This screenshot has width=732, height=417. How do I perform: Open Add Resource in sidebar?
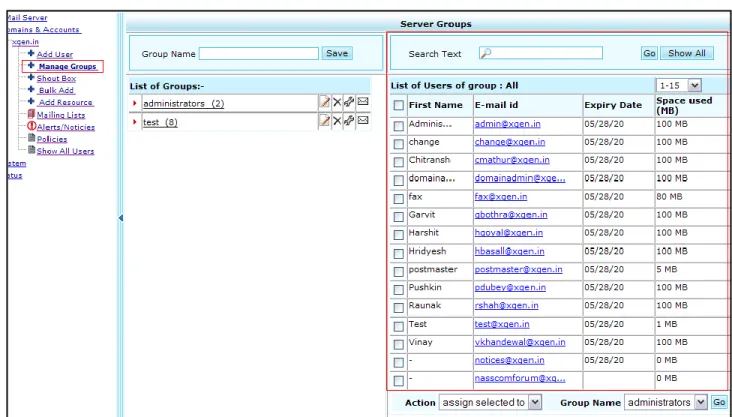click(x=66, y=103)
